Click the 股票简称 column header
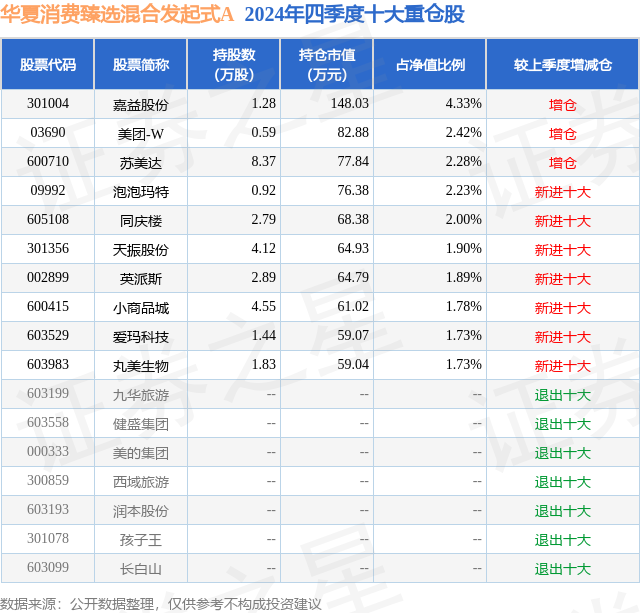 coord(141,65)
